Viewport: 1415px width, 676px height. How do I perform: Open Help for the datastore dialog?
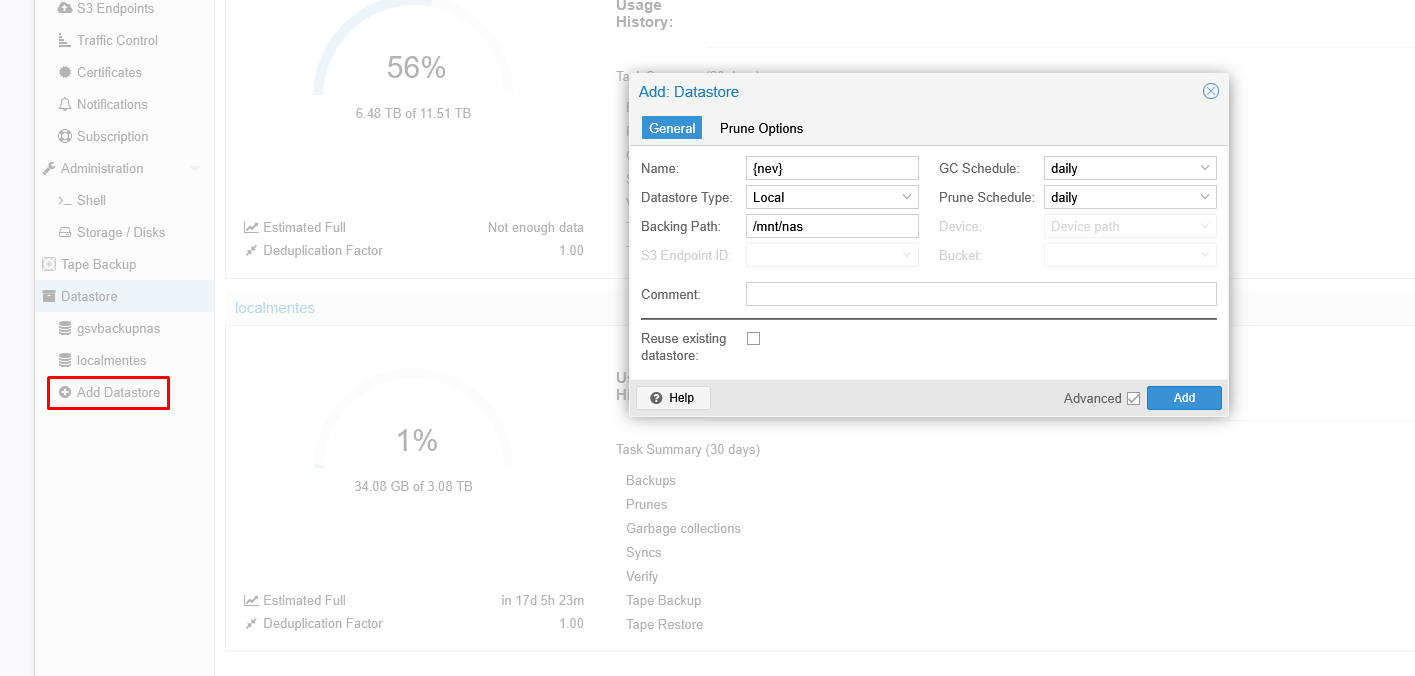(673, 398)
